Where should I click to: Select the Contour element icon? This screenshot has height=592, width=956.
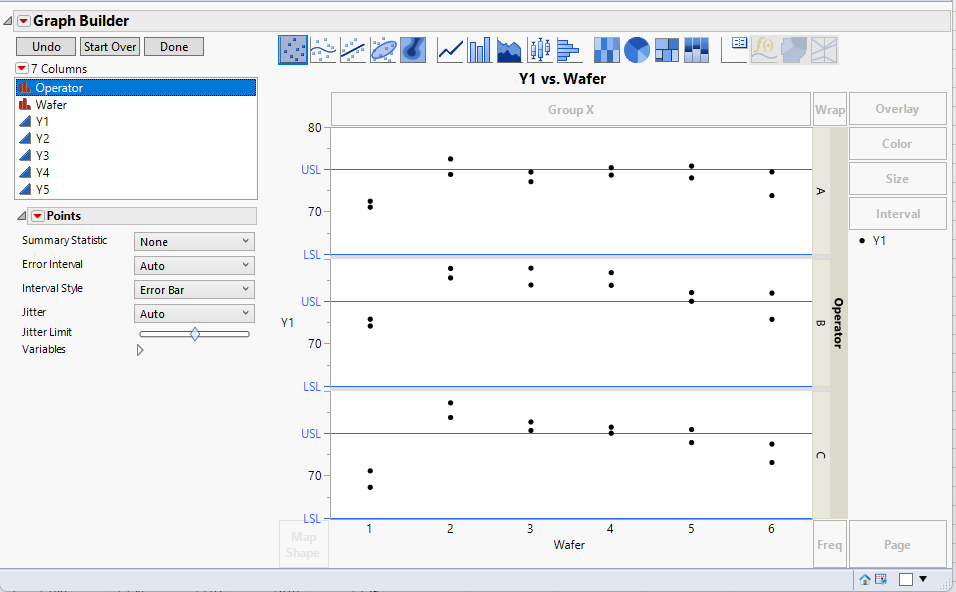413,49
